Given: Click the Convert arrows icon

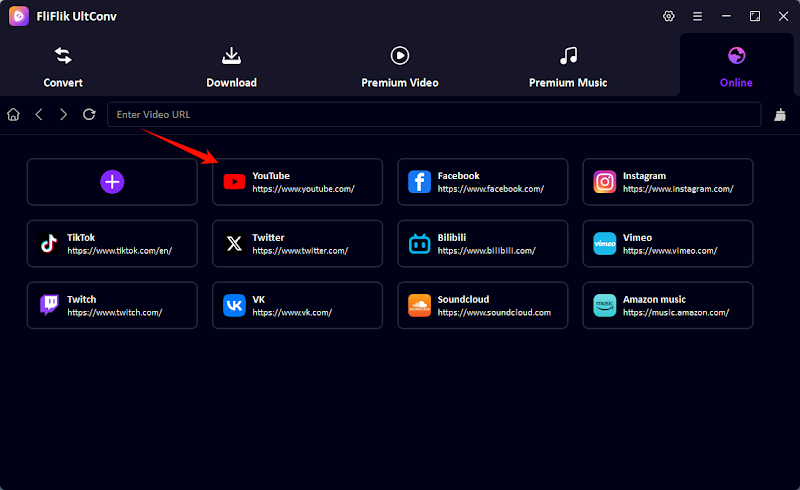Looking at the screenshot, I should [63, 56].
